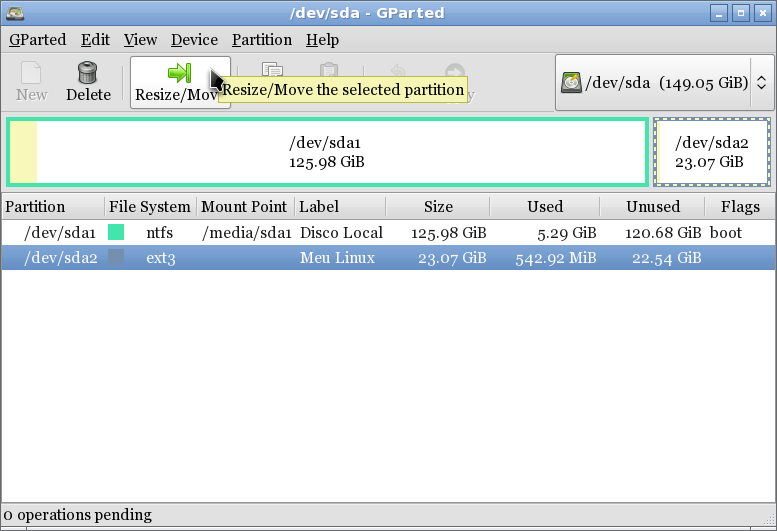This screenshot has height=531, width=777.
Task: Click the hard disk icon in device selector
Action: coord(571,82)
